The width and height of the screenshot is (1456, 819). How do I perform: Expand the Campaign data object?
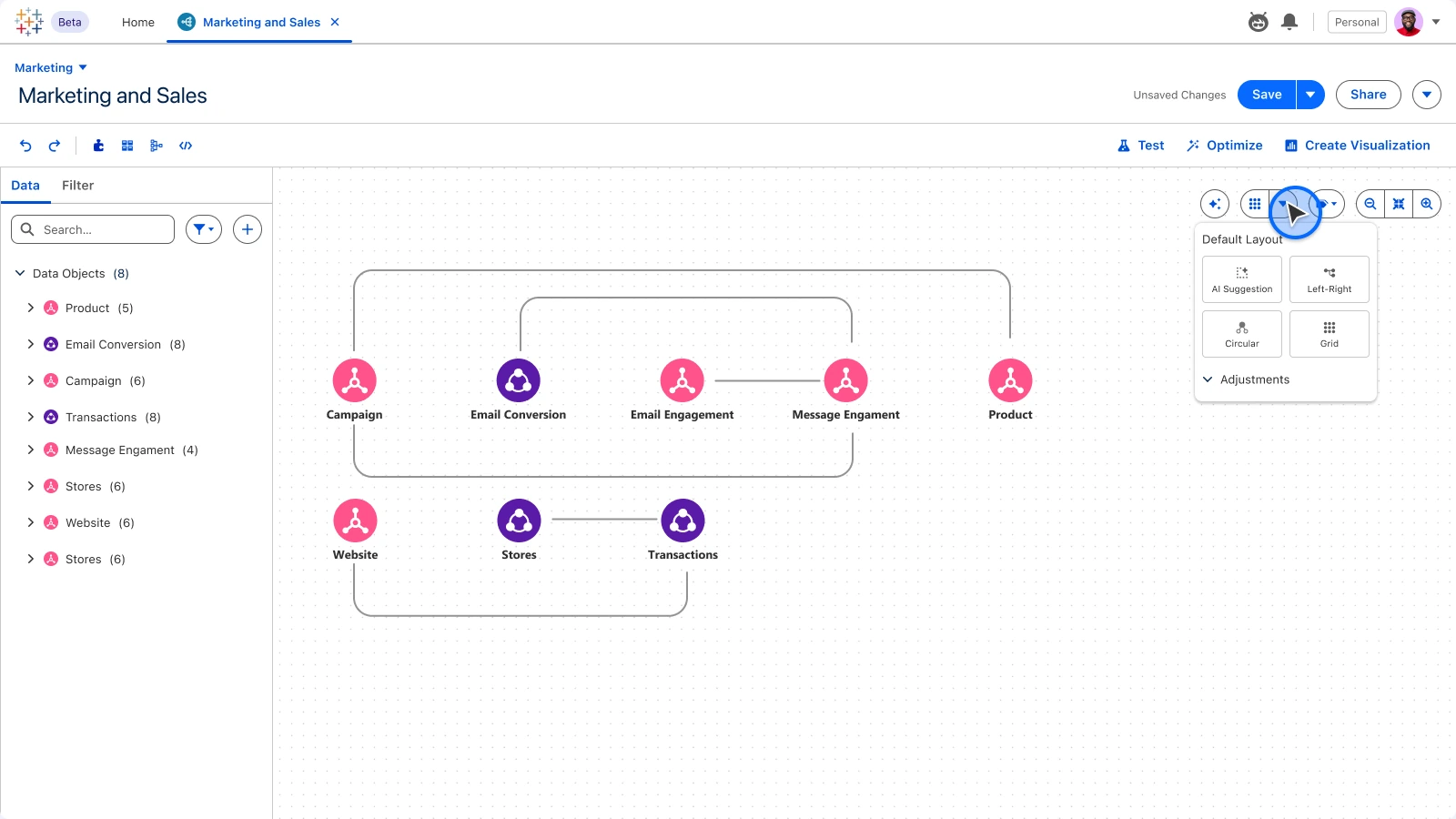click(31, 380)
